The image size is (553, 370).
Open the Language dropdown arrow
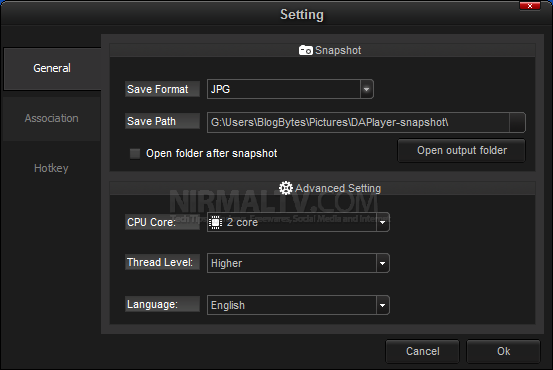383,305
